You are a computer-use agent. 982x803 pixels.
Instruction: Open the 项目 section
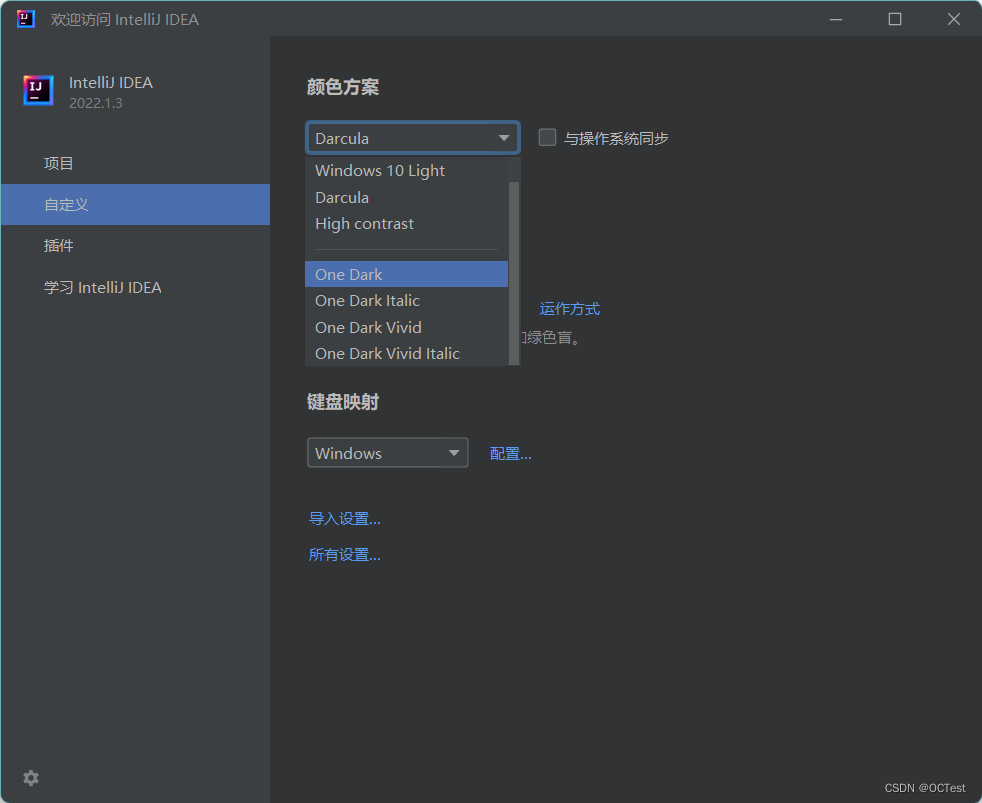click(x=135, y=163)
